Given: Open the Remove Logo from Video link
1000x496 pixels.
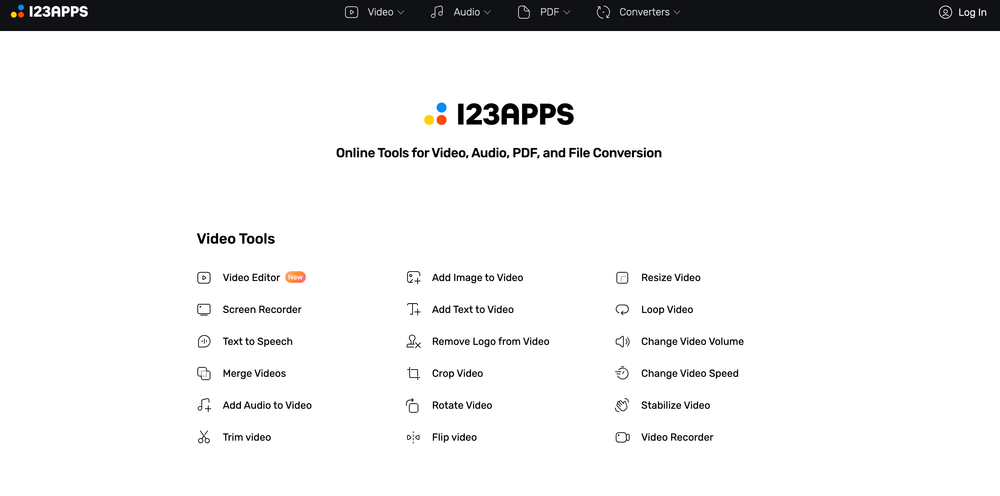Looking at the screenshot, I should (490, 342).
